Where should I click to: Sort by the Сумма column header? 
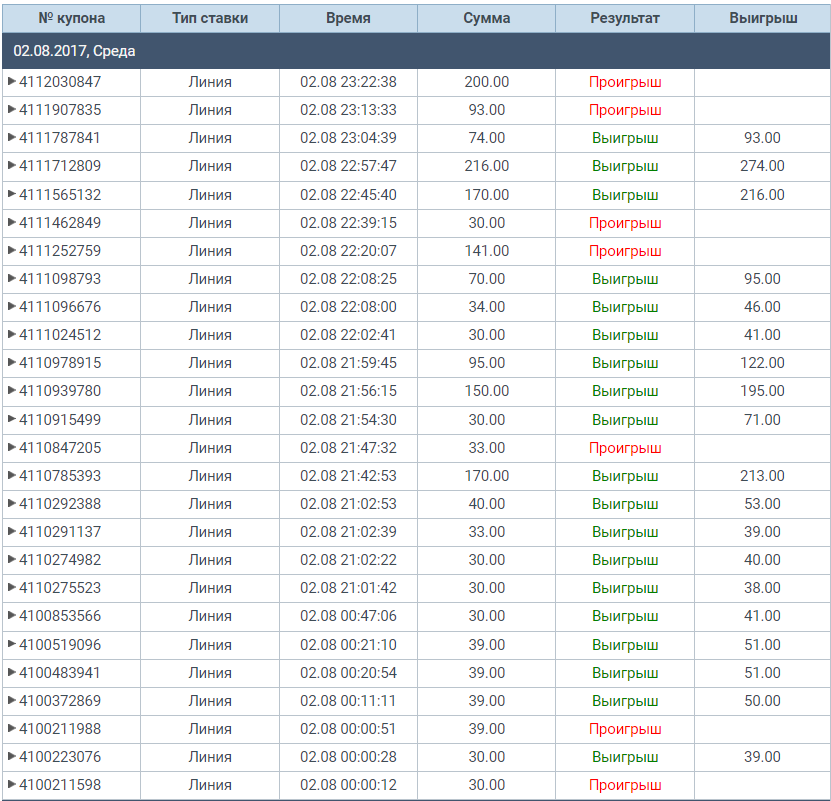point(487,18)
